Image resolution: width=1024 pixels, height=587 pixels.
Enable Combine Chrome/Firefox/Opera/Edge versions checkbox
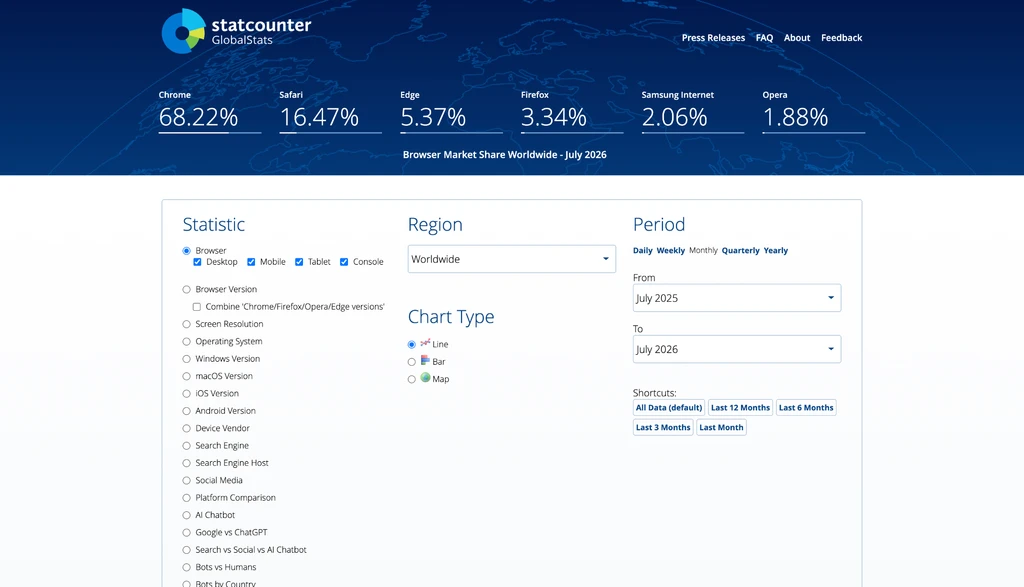pos(197,307)
